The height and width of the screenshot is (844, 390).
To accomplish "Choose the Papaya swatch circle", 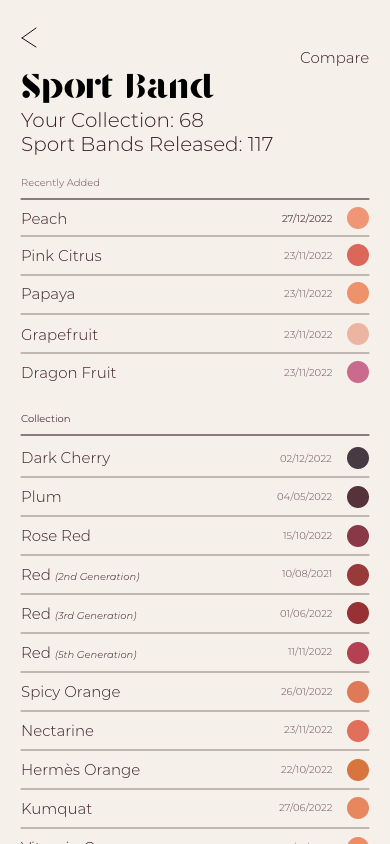I will [358, 293].
